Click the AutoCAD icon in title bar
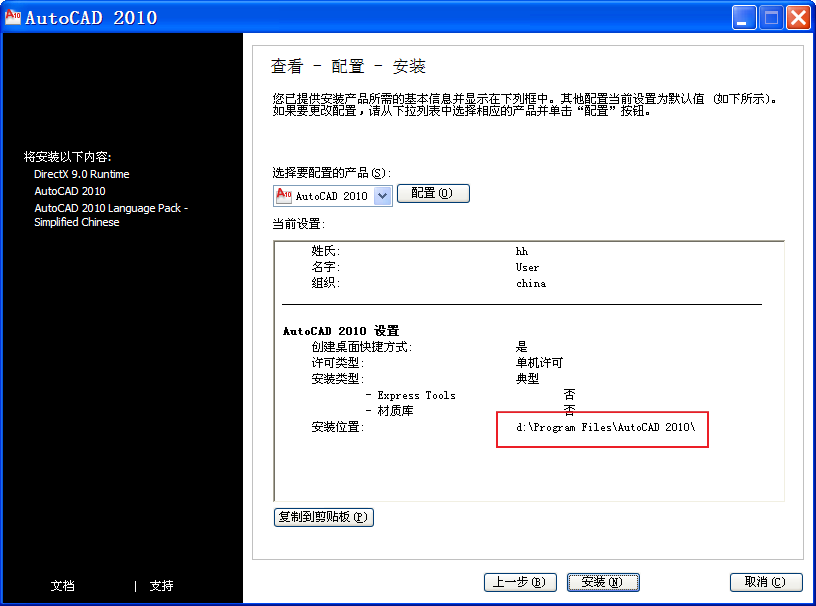Screen dimensions: 816x606 pyautogui.click(x=12, y=17)
